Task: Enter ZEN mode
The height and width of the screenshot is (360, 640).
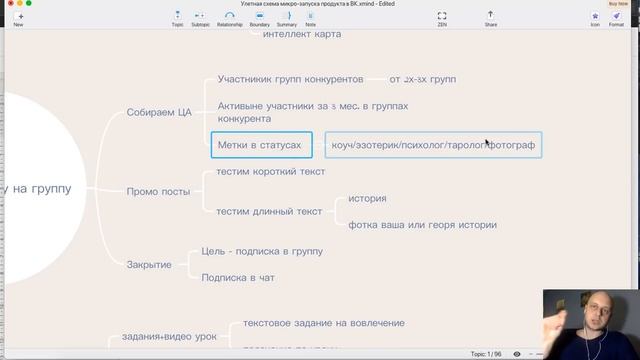Action: 442,19
